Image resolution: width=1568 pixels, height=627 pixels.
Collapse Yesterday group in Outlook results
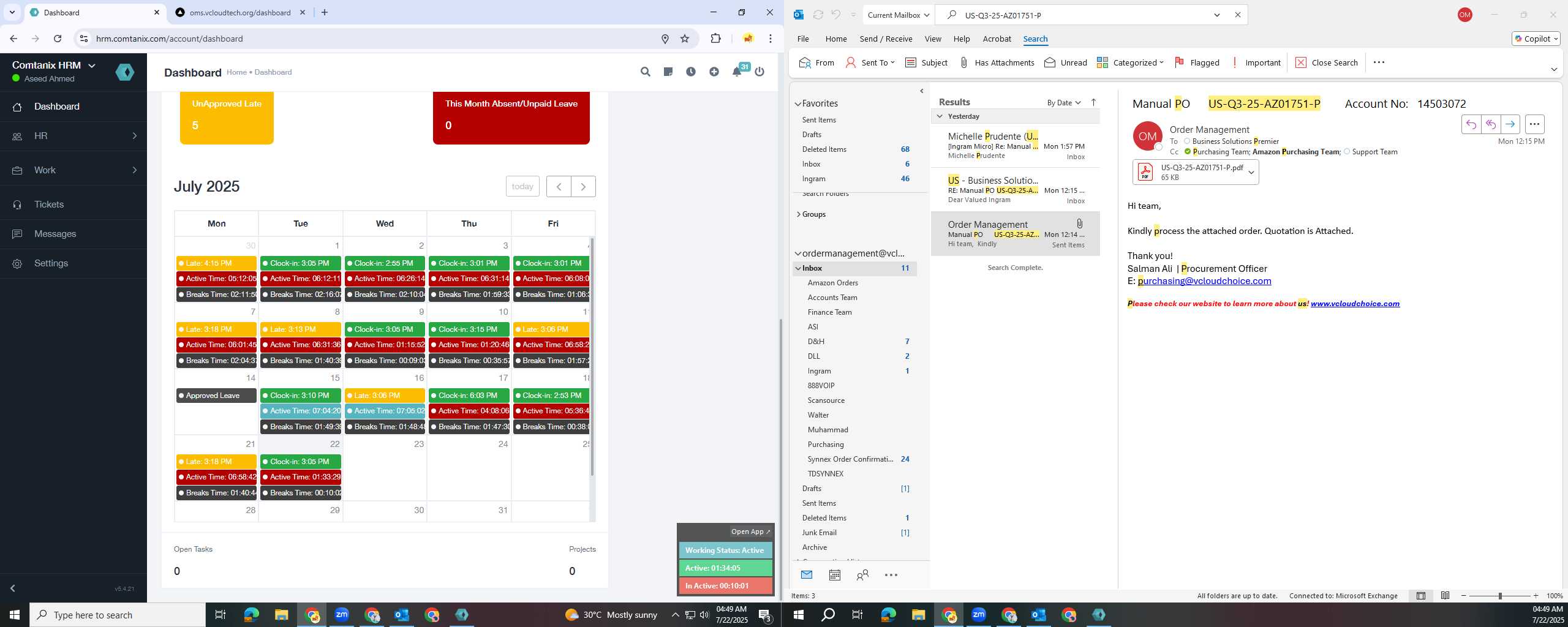[940, 116]
